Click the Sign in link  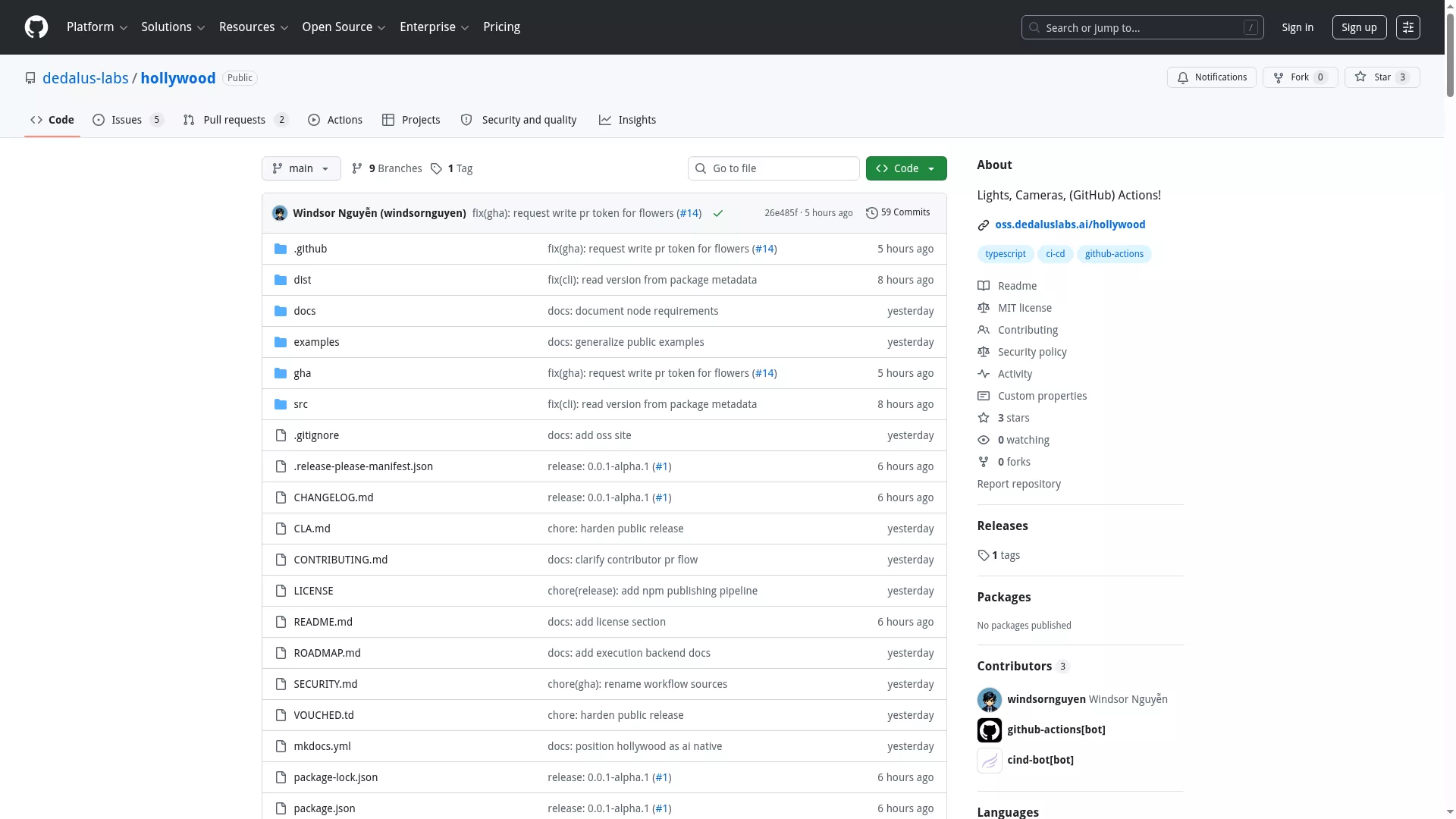tap(1298, 27)
